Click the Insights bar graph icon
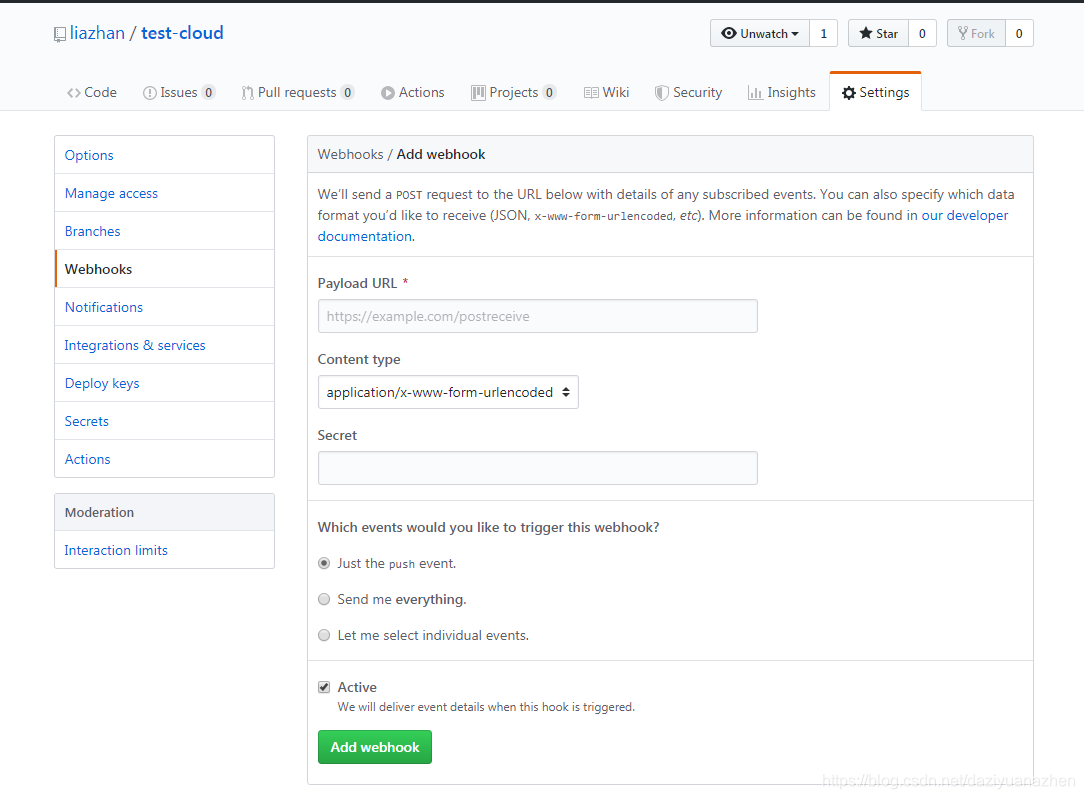The width and height of the screenshot is (1084, 799). tap(755, 93)
